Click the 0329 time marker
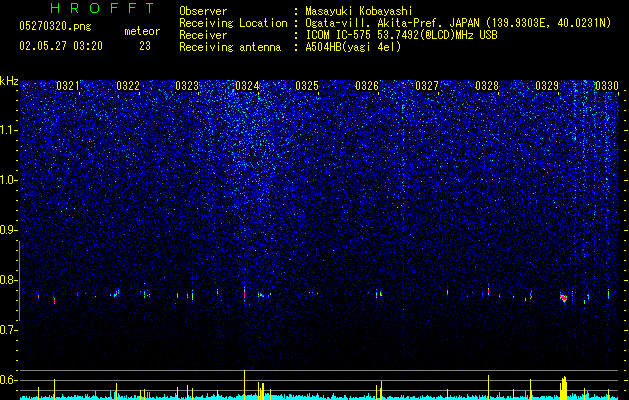The width and height of the screenshot is (629, 400). click(547, 86)
